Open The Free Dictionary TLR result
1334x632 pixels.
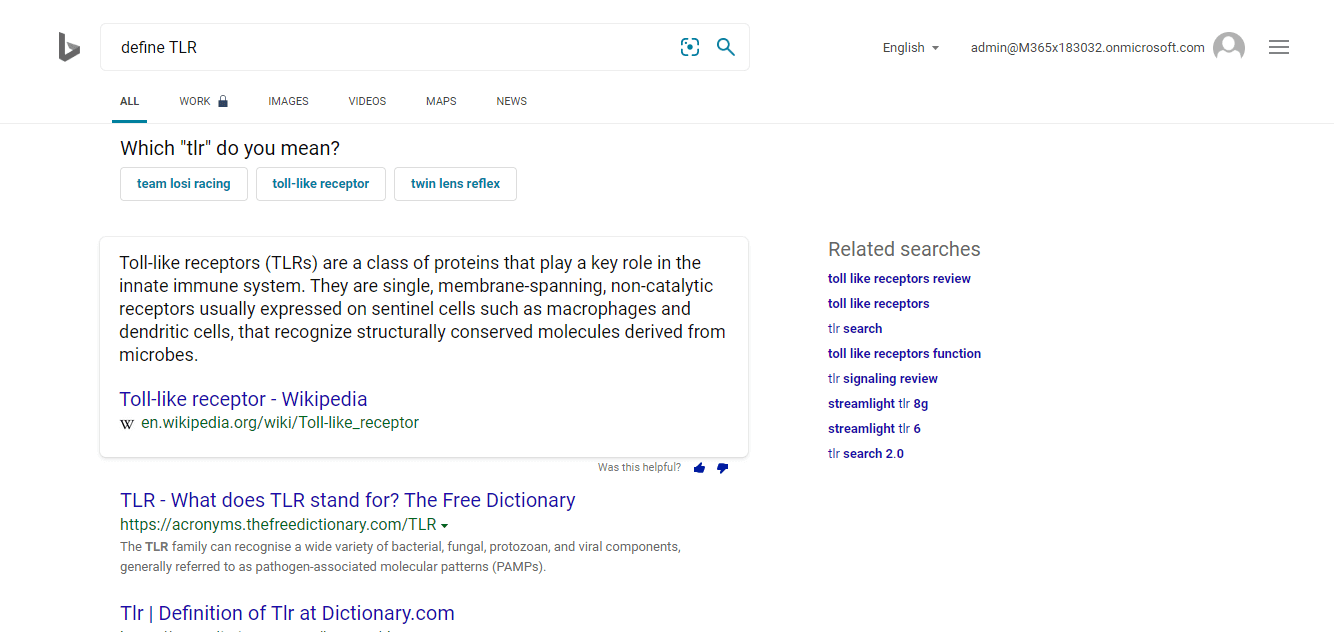[x=347, y=500]
